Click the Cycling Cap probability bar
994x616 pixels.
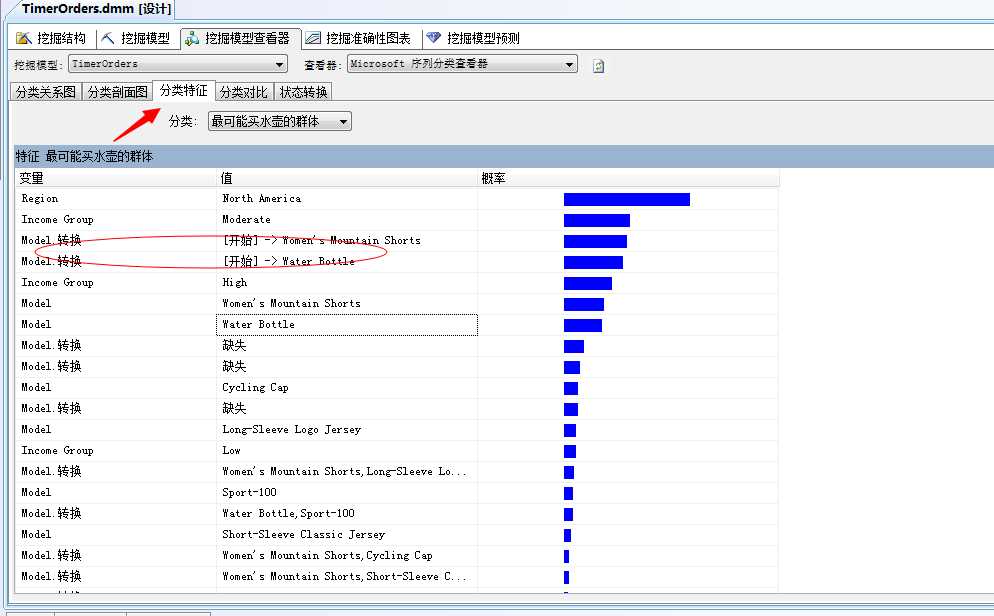[x=571, y=388]
